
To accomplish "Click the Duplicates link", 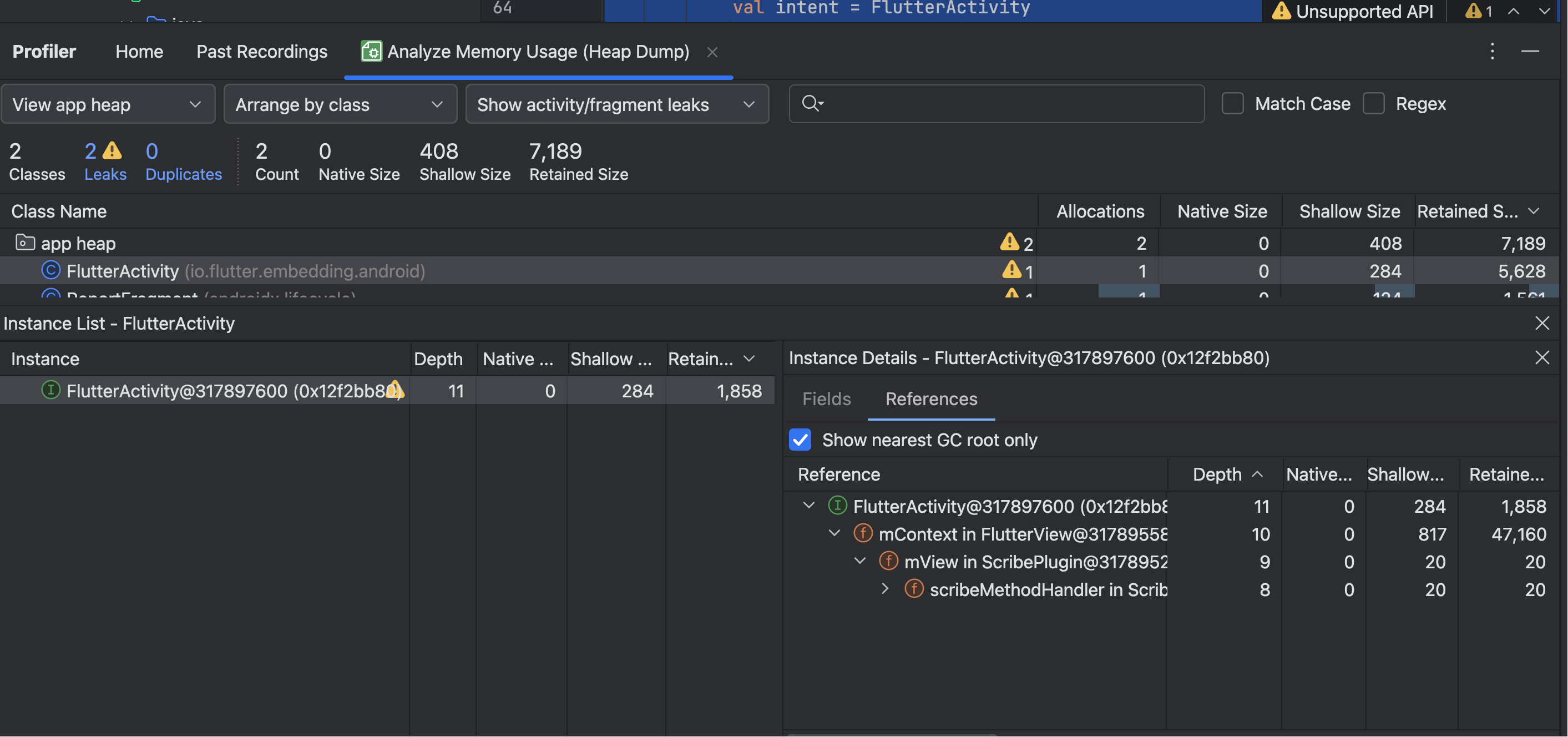I will click(x=183, y=174).
